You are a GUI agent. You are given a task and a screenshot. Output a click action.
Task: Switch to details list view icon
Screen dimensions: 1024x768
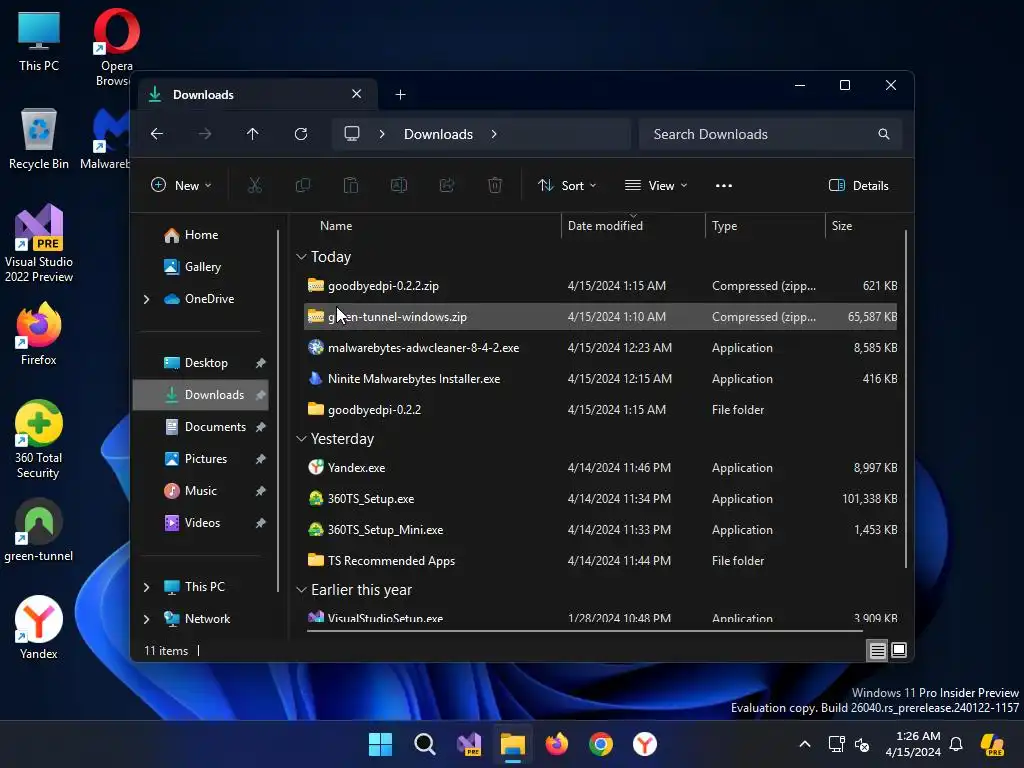tap(877, 650)
